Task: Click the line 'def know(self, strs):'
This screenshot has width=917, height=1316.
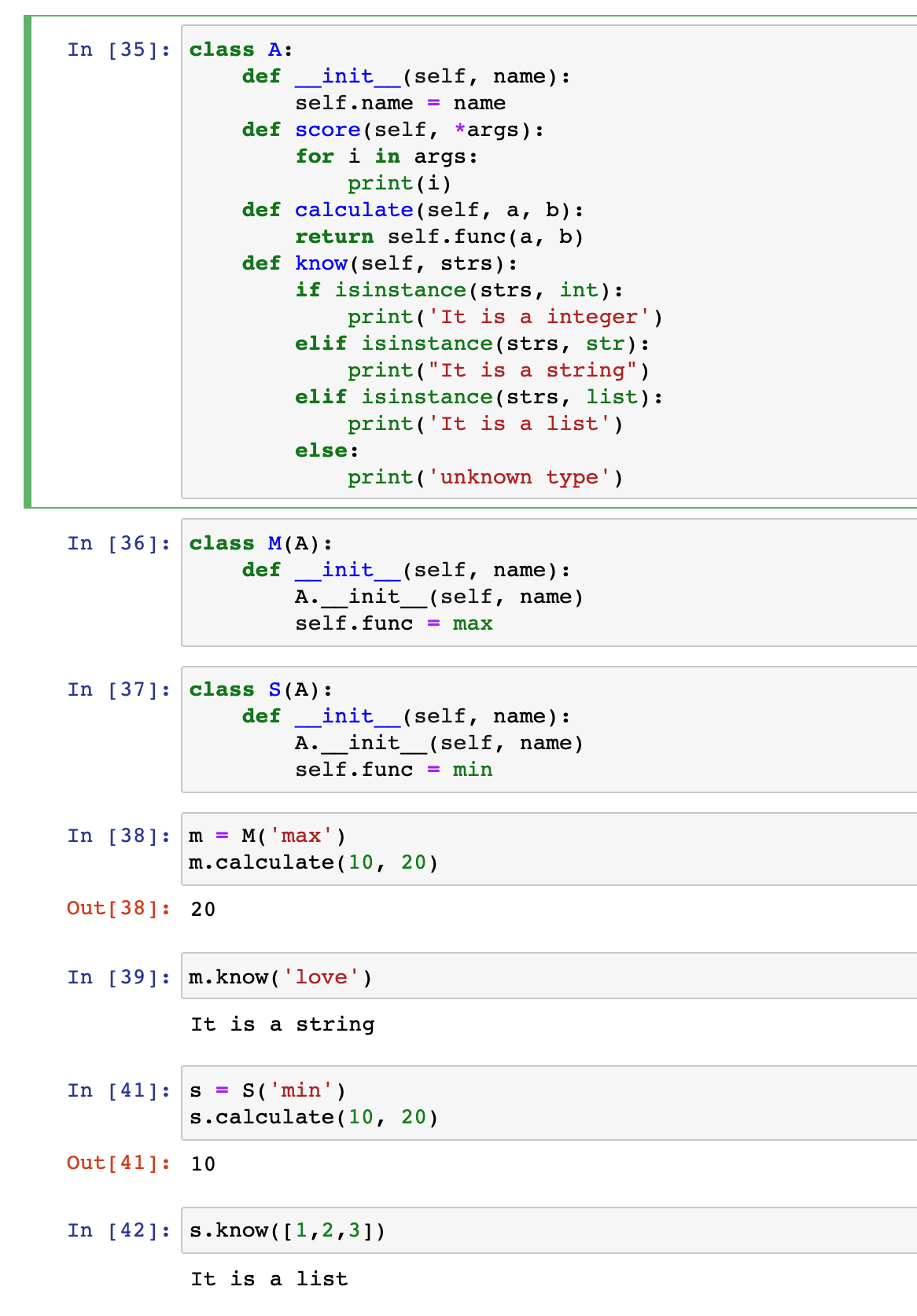Action: [380, 263]
